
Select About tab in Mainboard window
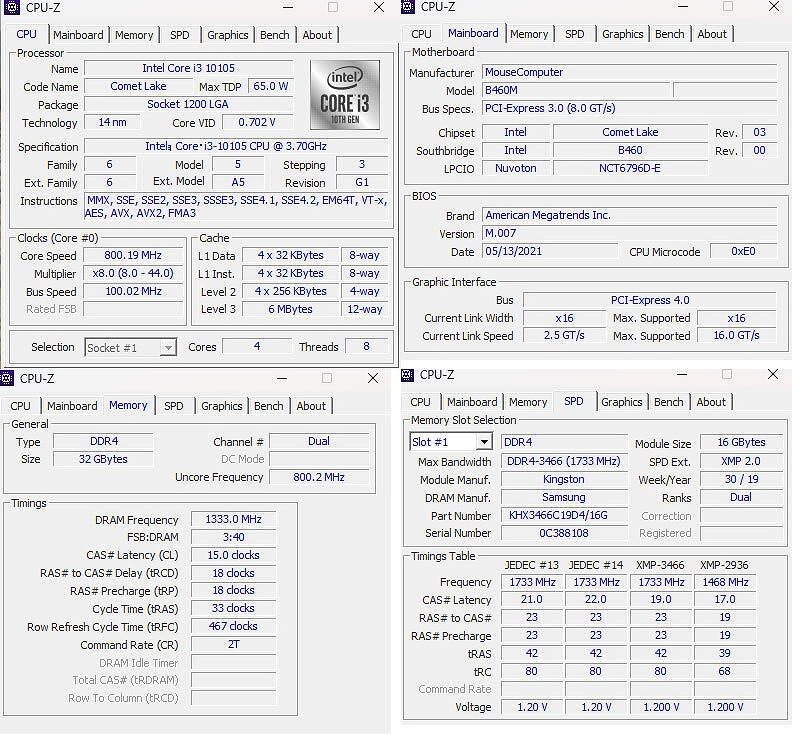coord(712,34)
